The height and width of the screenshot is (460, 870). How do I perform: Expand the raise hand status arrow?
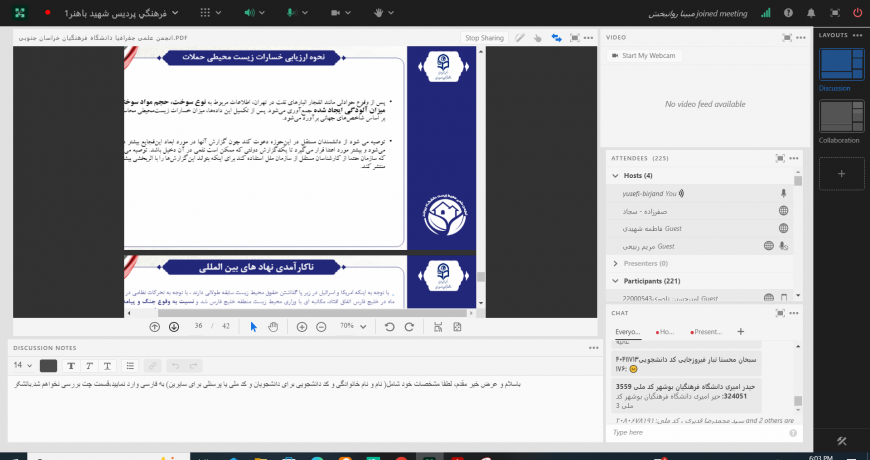[x=391, y=13]
